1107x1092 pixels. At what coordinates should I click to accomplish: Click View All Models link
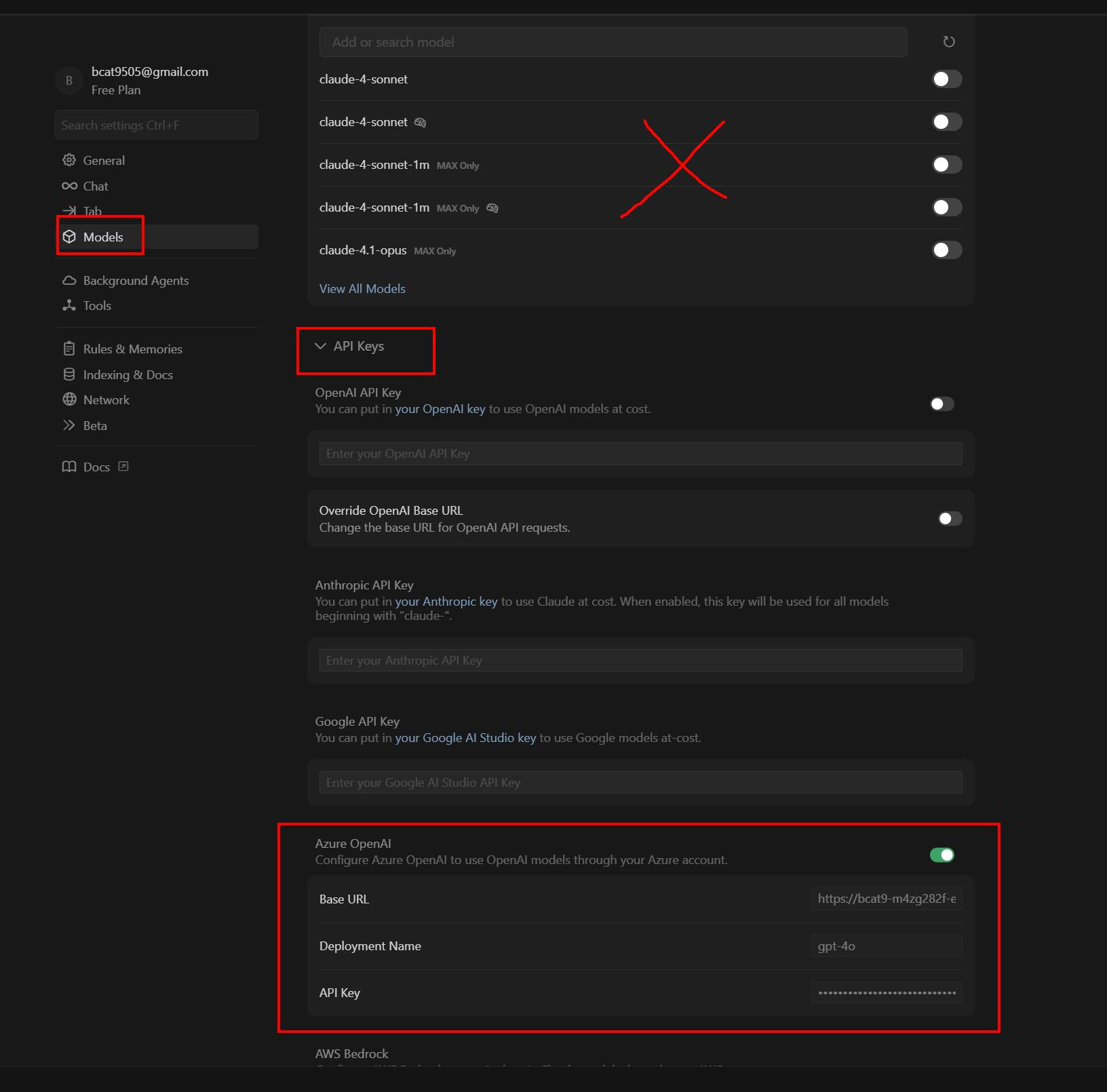pos(362,289)
